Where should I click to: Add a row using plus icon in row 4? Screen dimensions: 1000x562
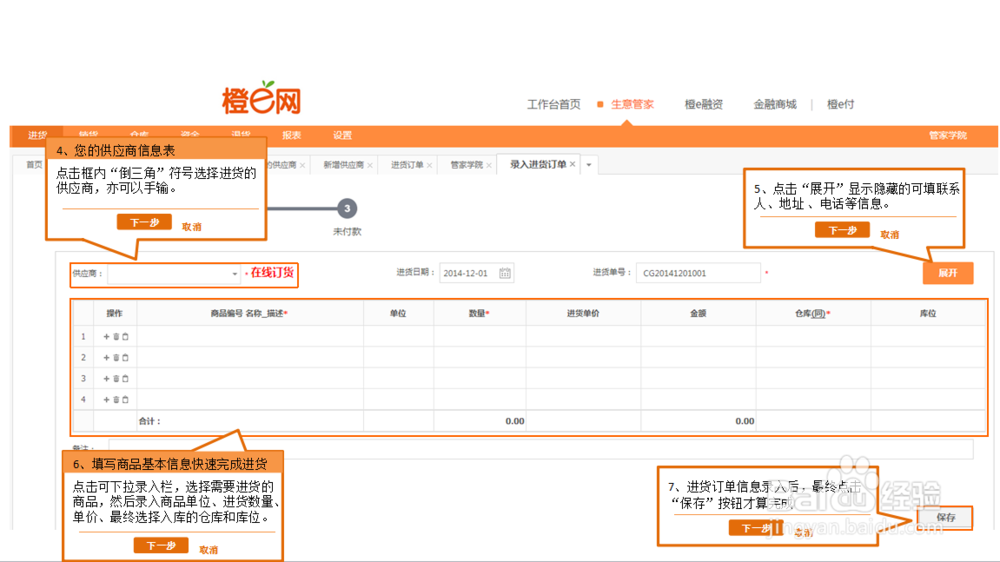[107, 399]
